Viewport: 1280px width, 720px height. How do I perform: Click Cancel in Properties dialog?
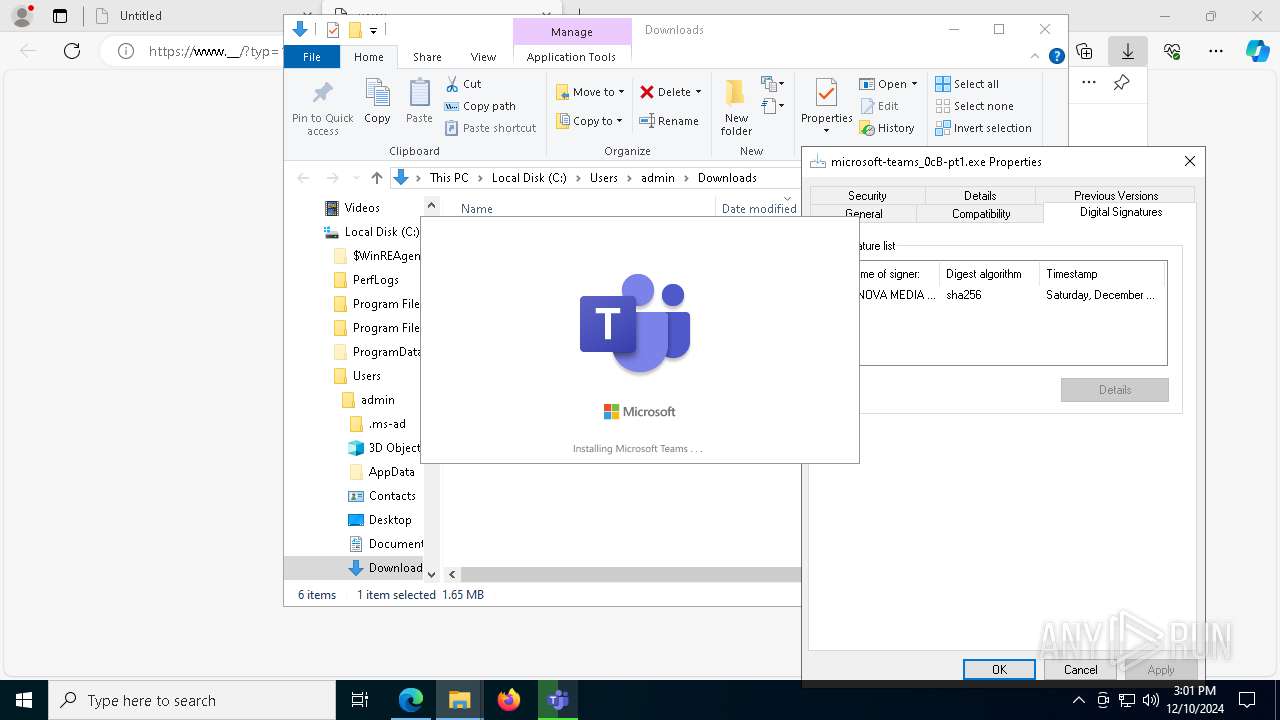[1080, 670]
